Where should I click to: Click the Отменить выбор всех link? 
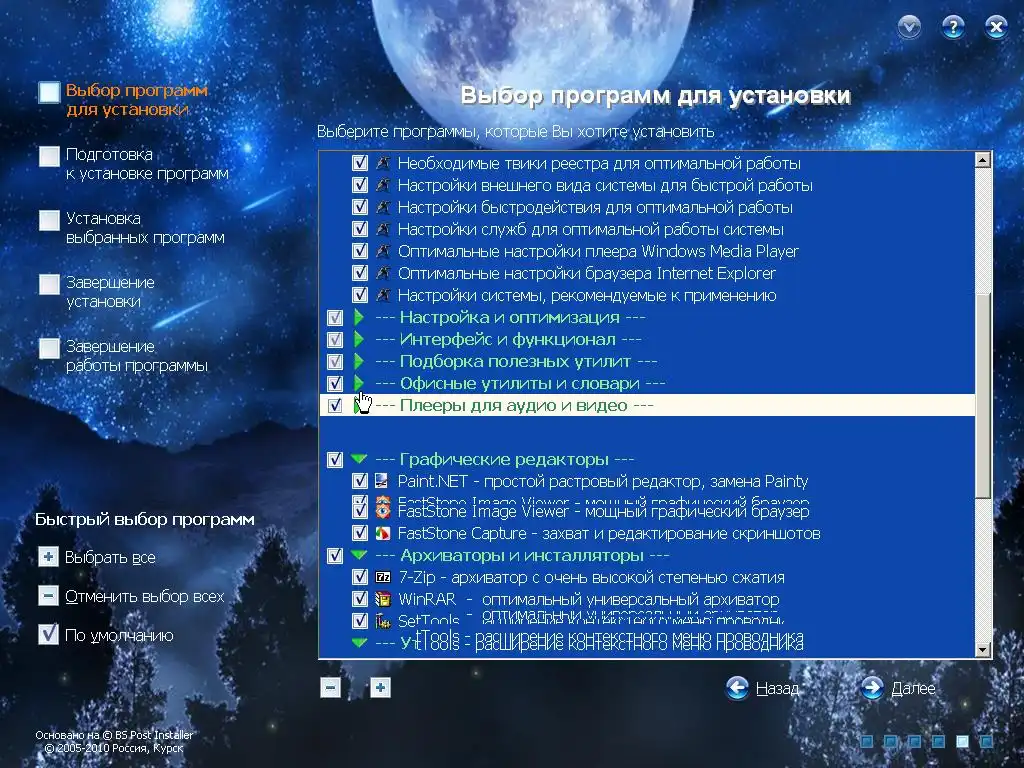click(x=144, y=596)
